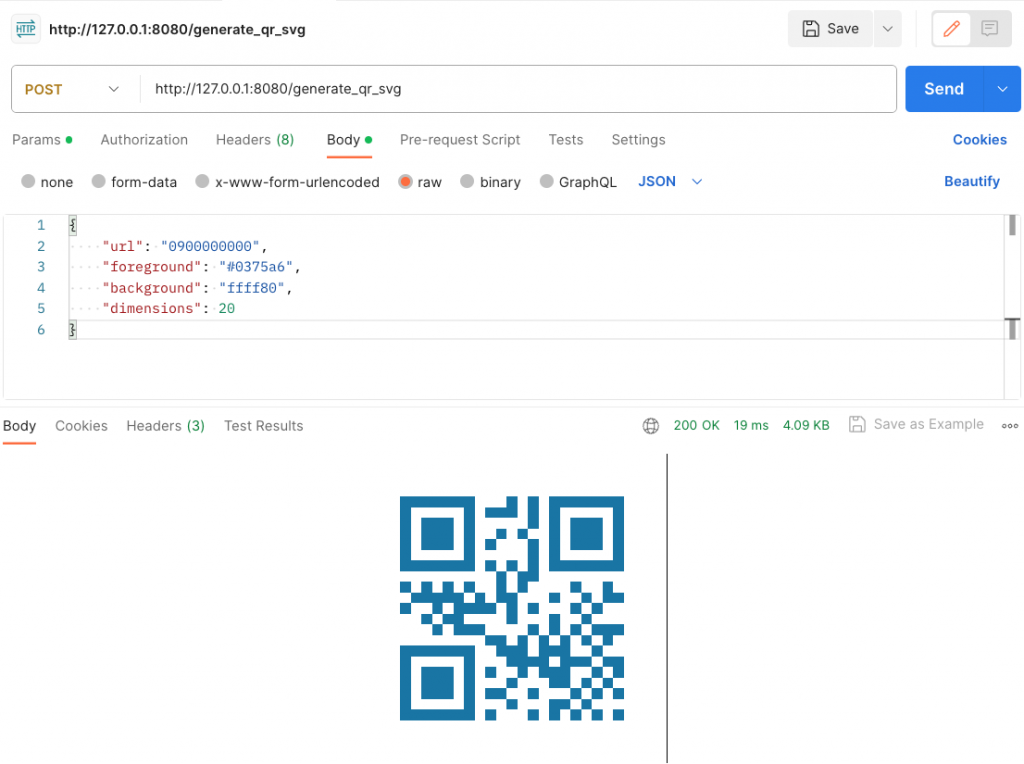Expand the Send options arrow
Image resolution: width=1024 pixels, height=764 pixels.
pos(1002,89)
